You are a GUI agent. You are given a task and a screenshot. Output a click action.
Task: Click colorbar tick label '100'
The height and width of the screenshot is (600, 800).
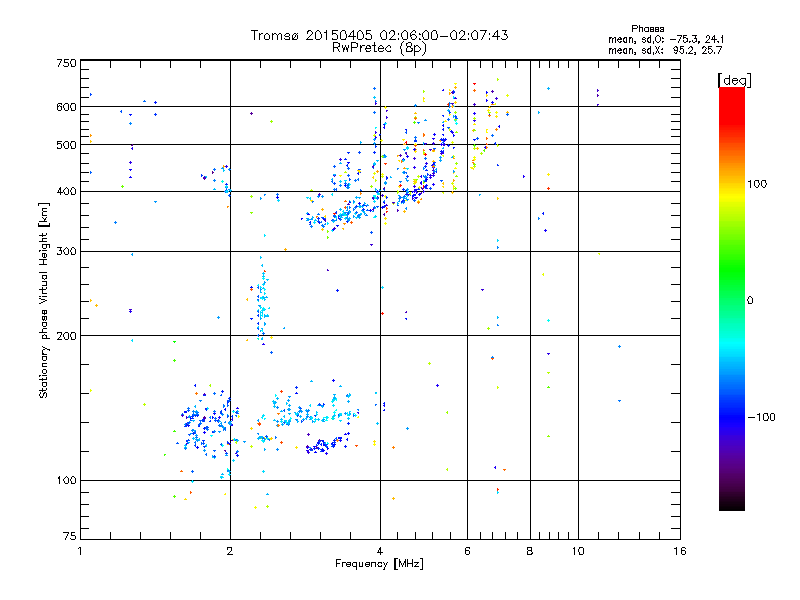tap(757, 184)
